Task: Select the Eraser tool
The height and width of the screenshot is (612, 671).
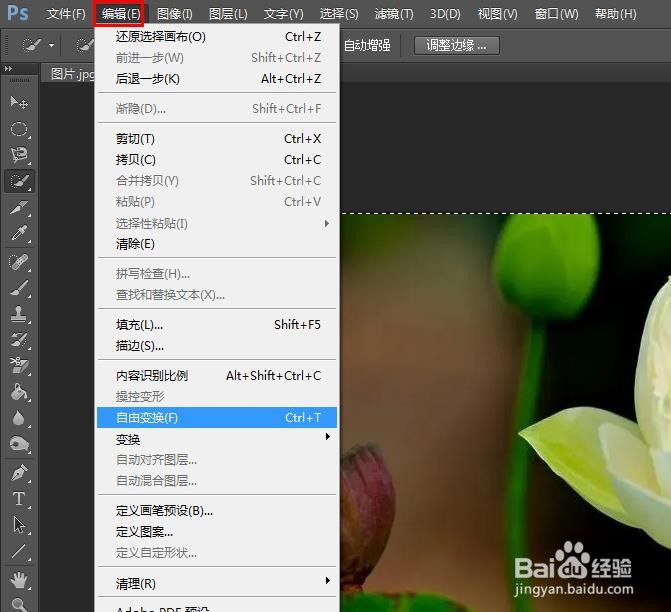Action: [18, 366]
